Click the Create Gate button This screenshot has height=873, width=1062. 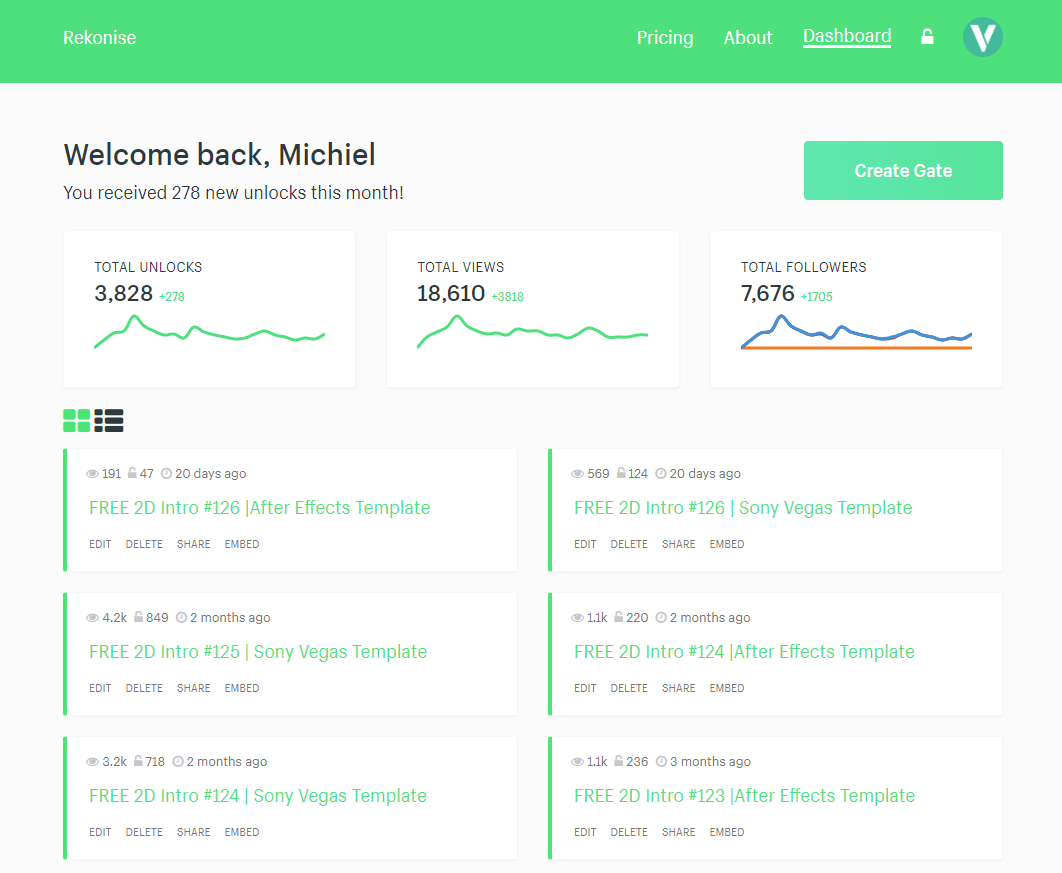903,171
